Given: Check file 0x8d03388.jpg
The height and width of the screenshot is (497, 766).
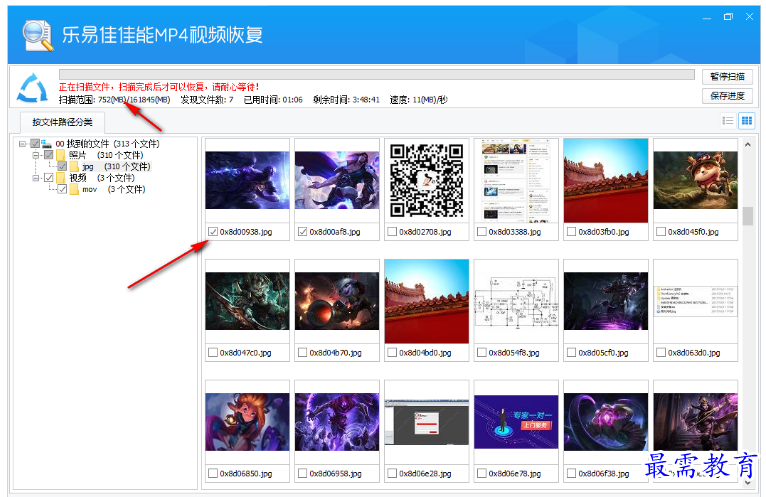Looking at the screenshot, I should tap(482, 232).
